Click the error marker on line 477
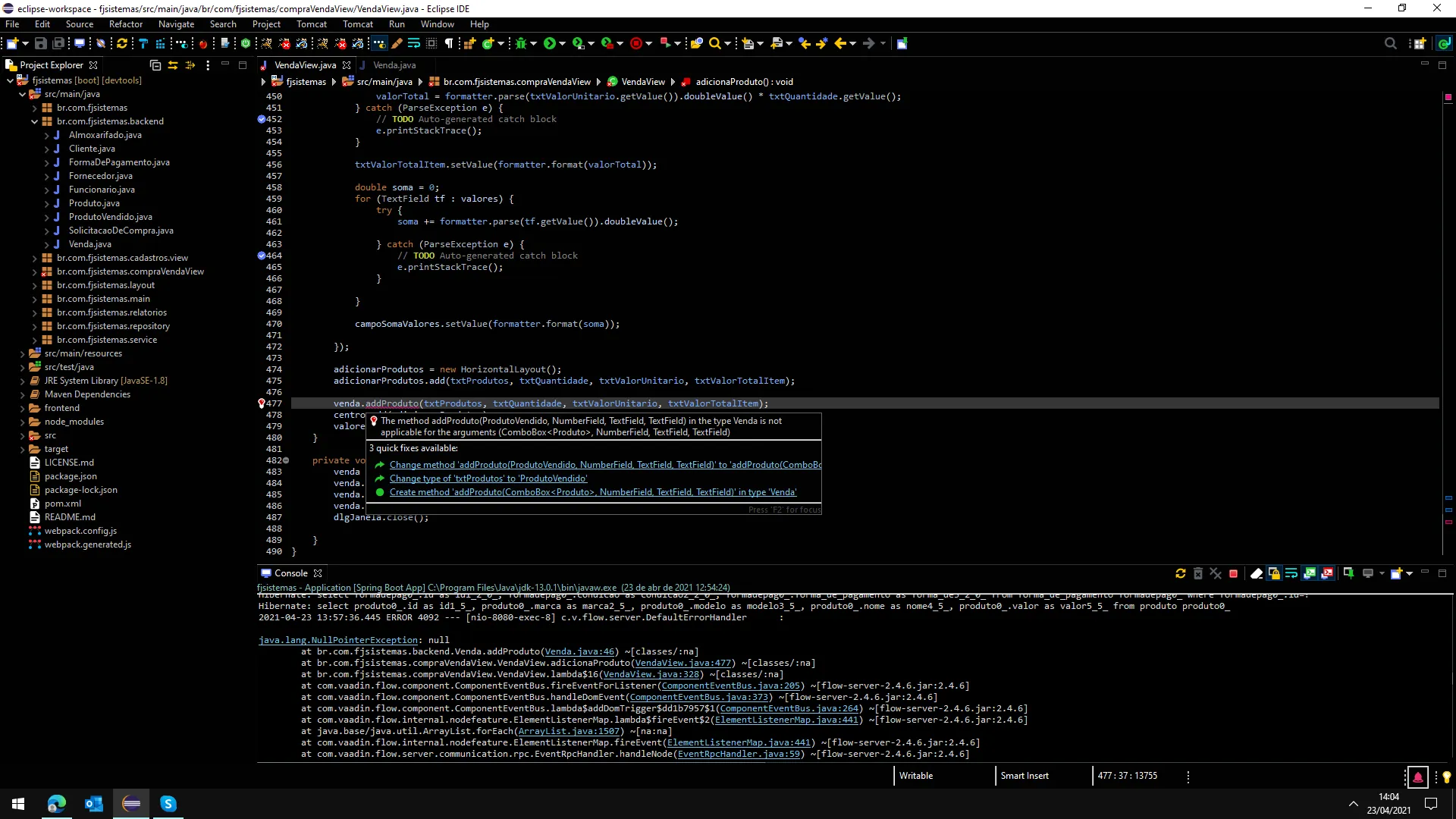Screen dimensions: 1456x819 pos(262,403)
